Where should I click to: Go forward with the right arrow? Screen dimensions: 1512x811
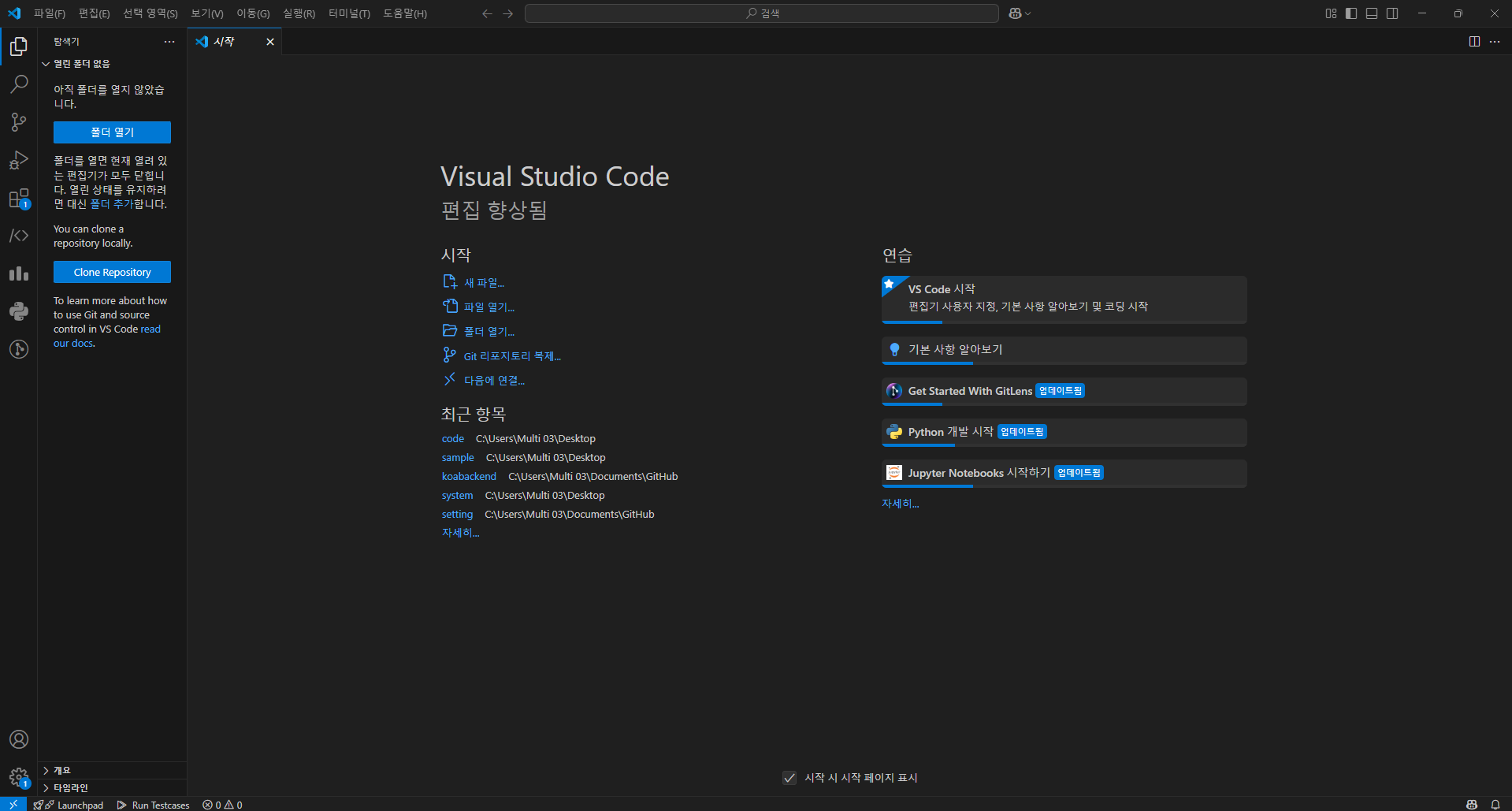[507, 13]
